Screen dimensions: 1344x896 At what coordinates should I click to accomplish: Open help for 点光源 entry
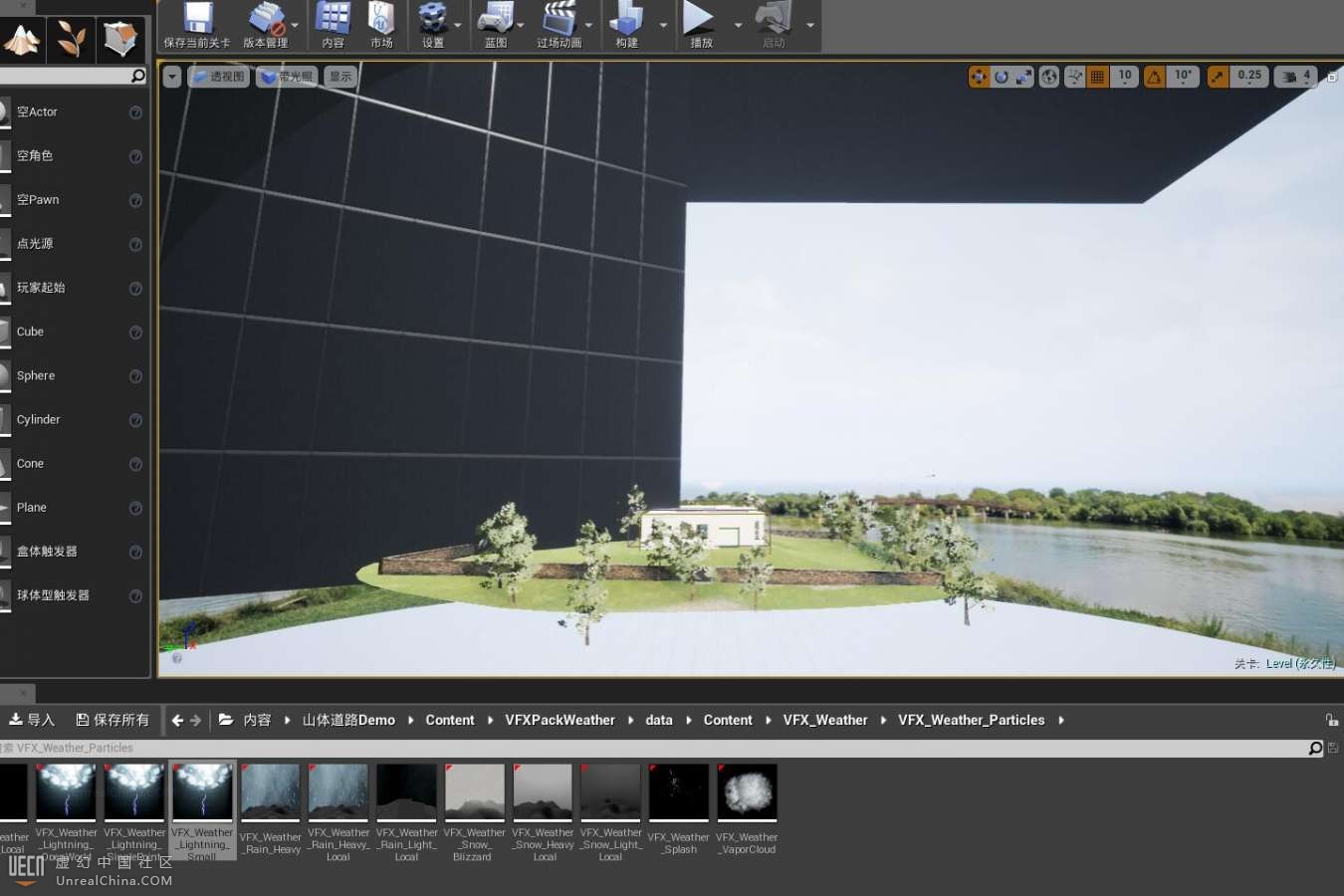[135, 244]
